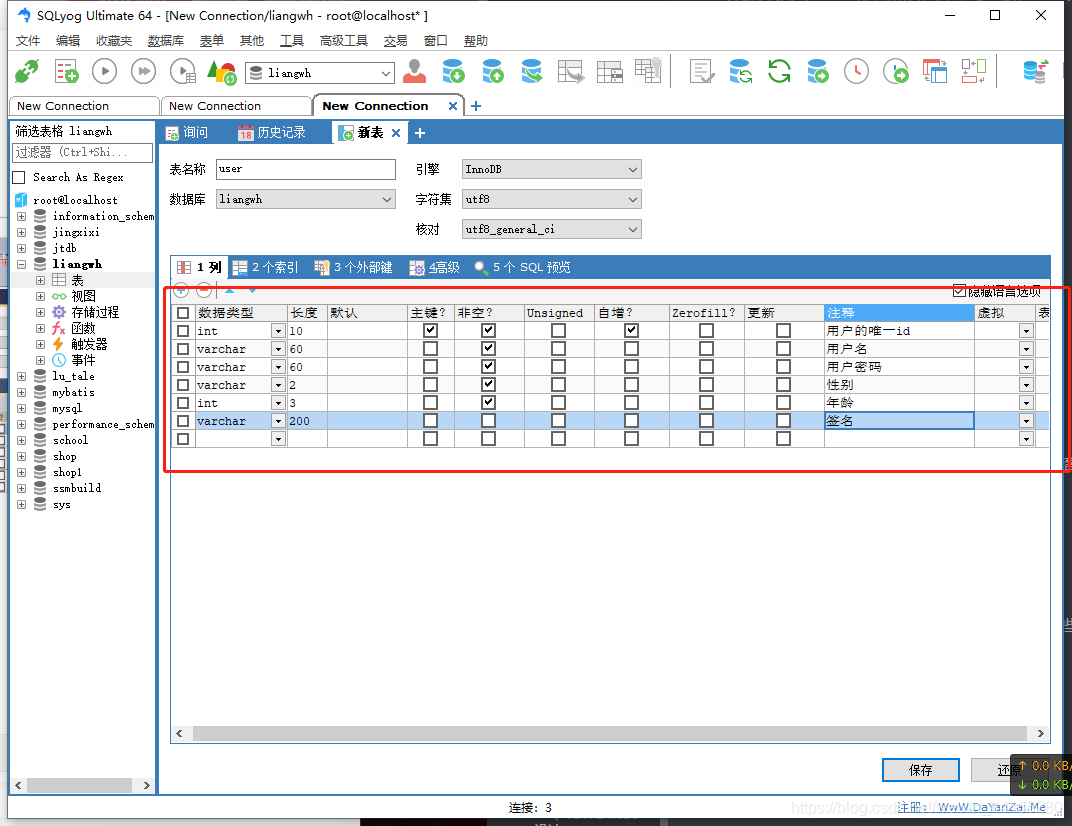Select row checkbox of varchar 2 column
This screenshot has width=1072, height=826.
[x=183, y=385]
